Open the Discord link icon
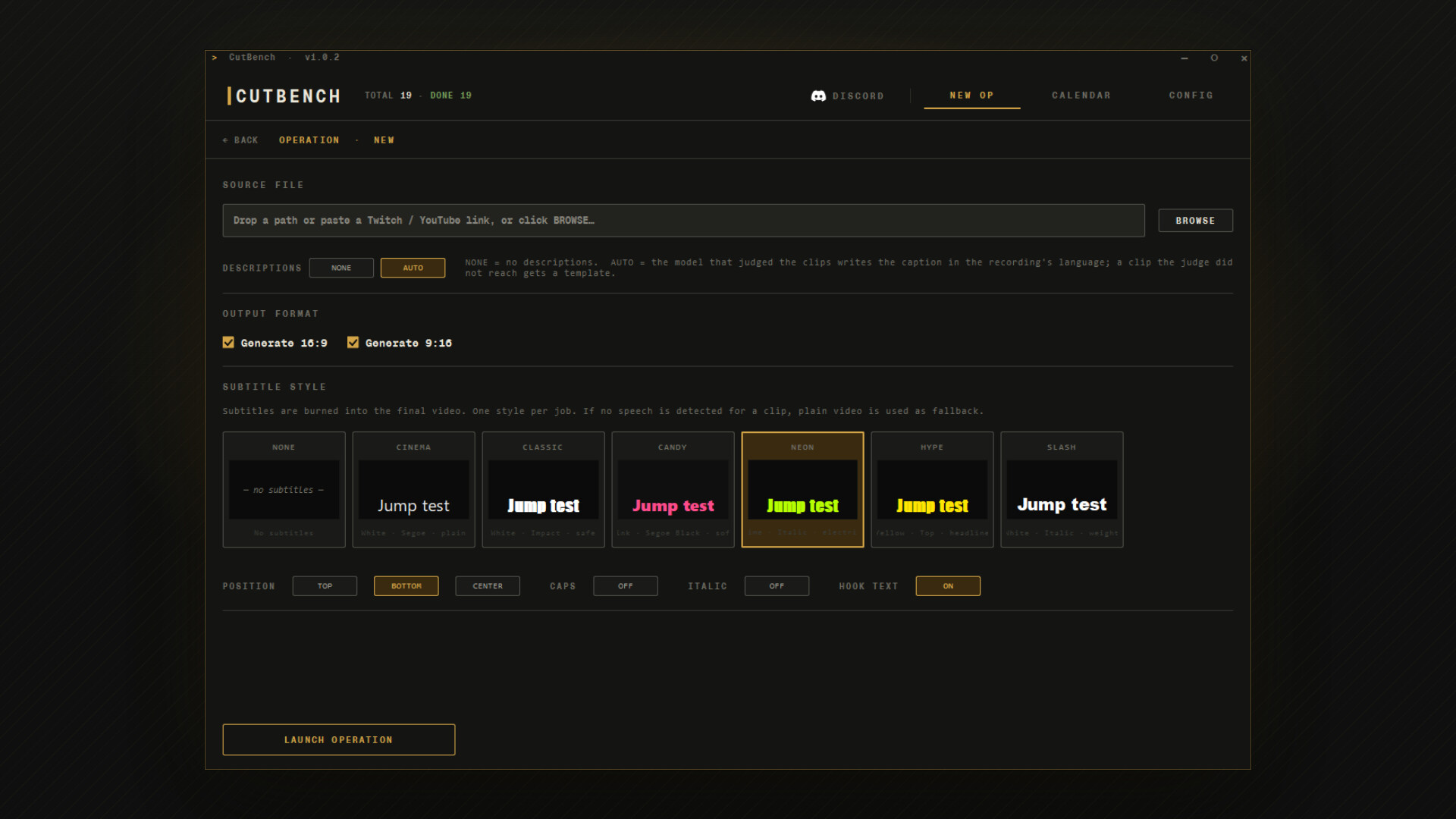Viewport: 1456px width, 819px height. click(x=818, y=96)
